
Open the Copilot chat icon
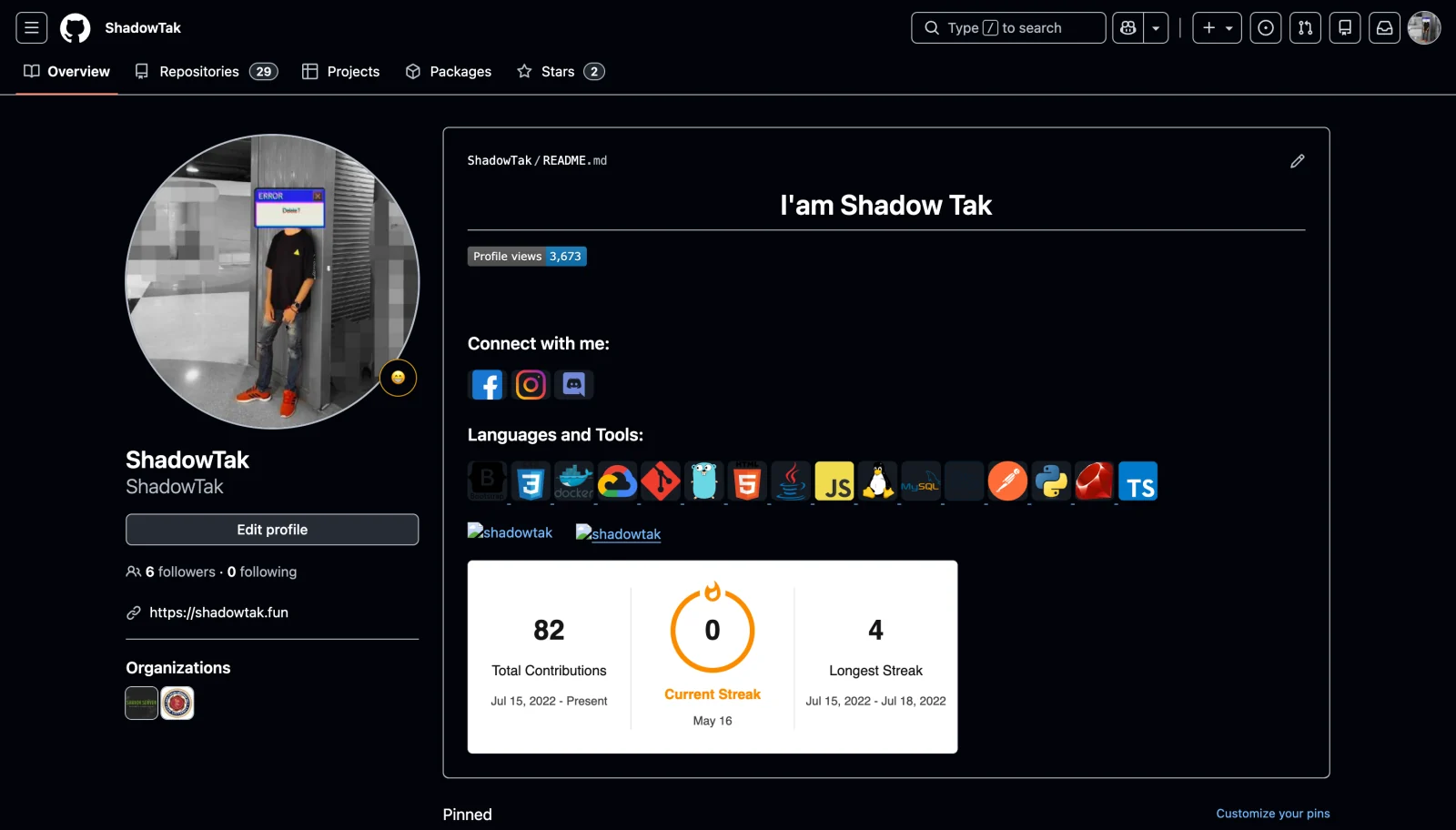tap(1128, 28)
